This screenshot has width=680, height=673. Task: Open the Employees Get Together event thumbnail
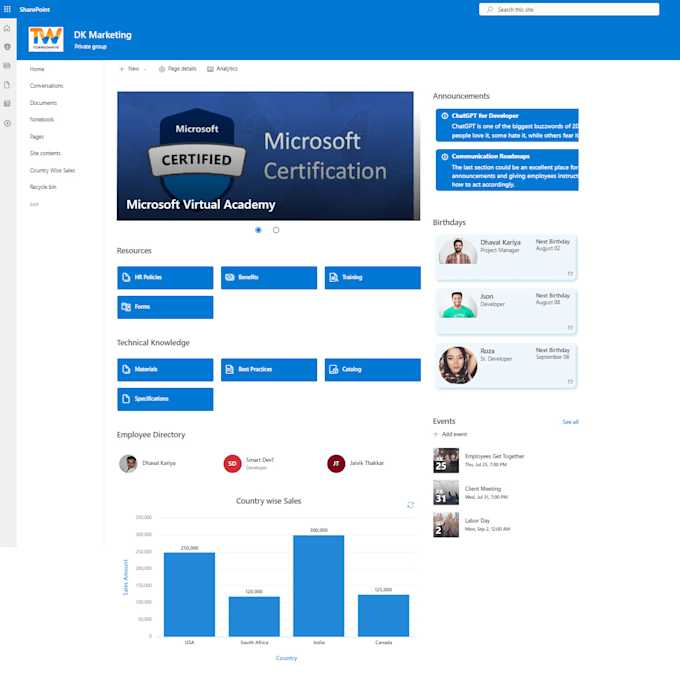tap(446, 461)
